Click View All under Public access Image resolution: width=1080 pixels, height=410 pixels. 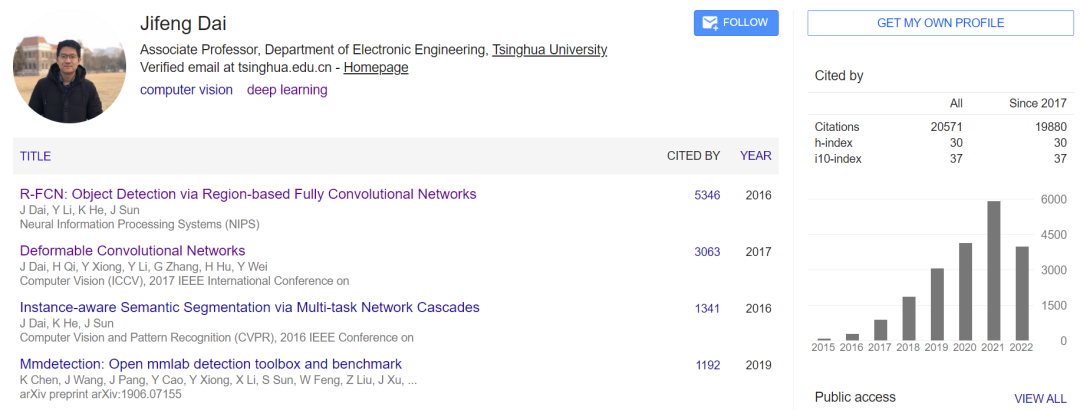coord(1040,398)
